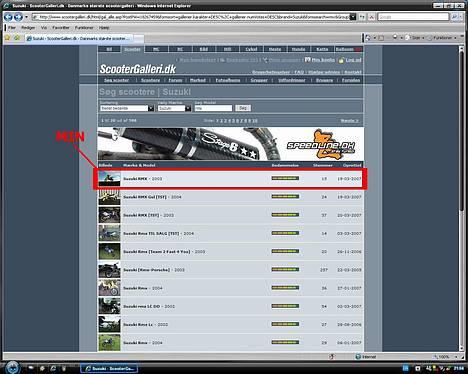
Task: Click the Søg Model text field
Action: [x=213, y=108]
